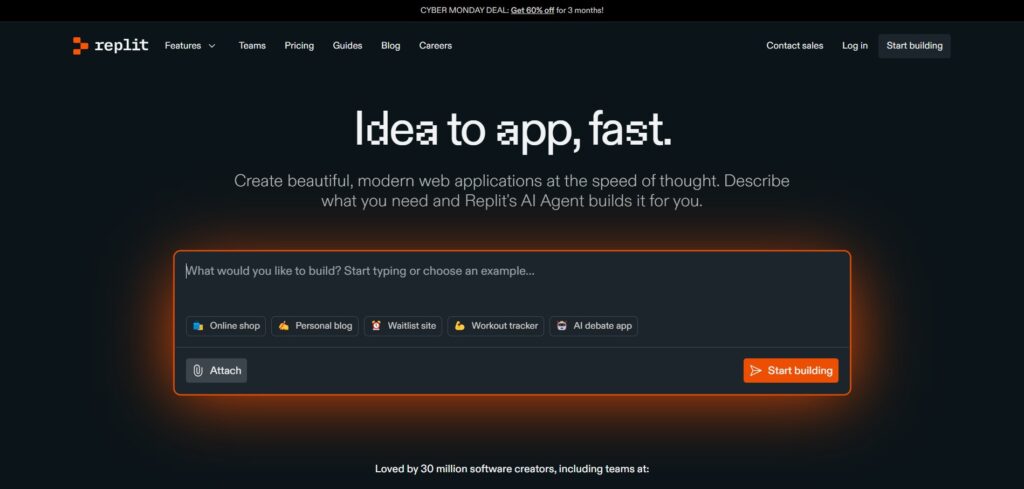
Task: Click the Idea to app, fast. heading
Action: pos(513,129)
